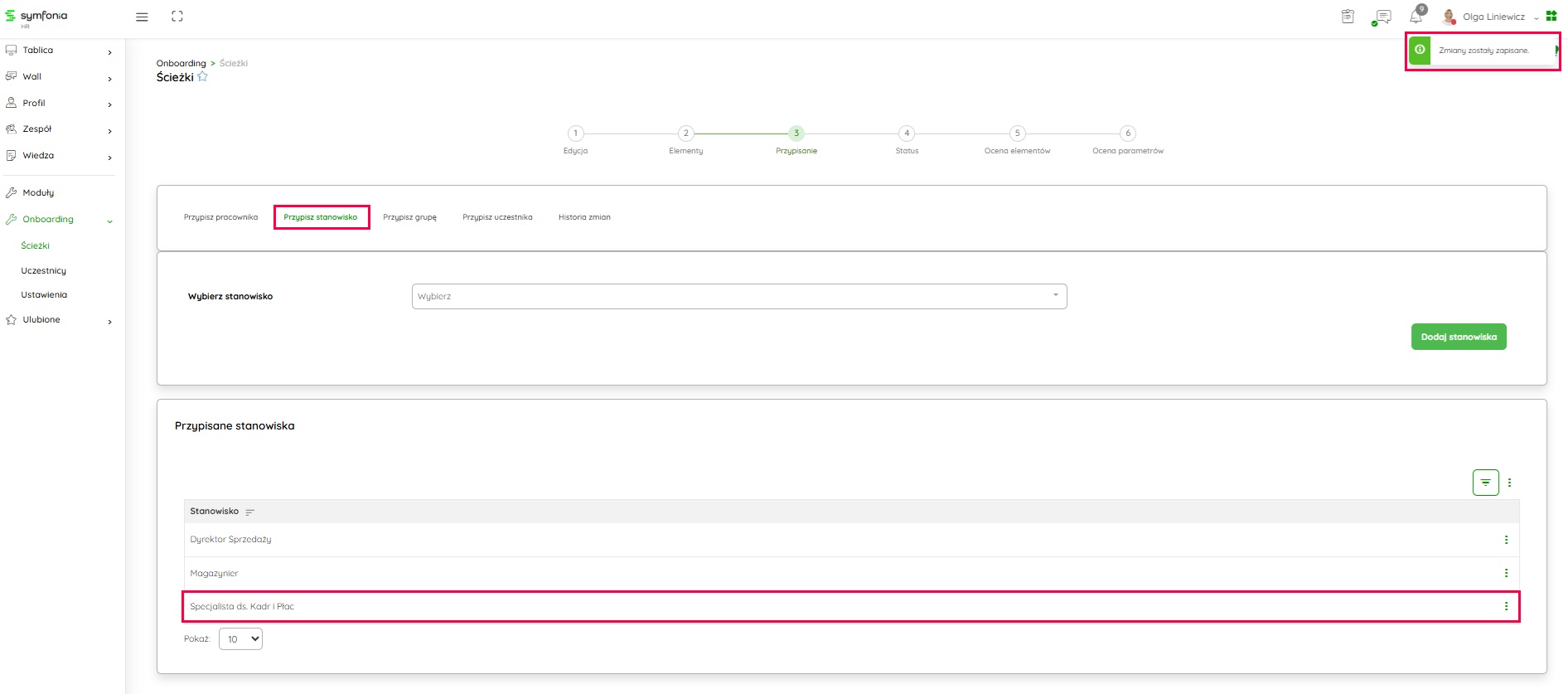This screenshot has height=694, width=1568.
Task: Open Uczestnicy in the sidebar
Action: [44, 271]
